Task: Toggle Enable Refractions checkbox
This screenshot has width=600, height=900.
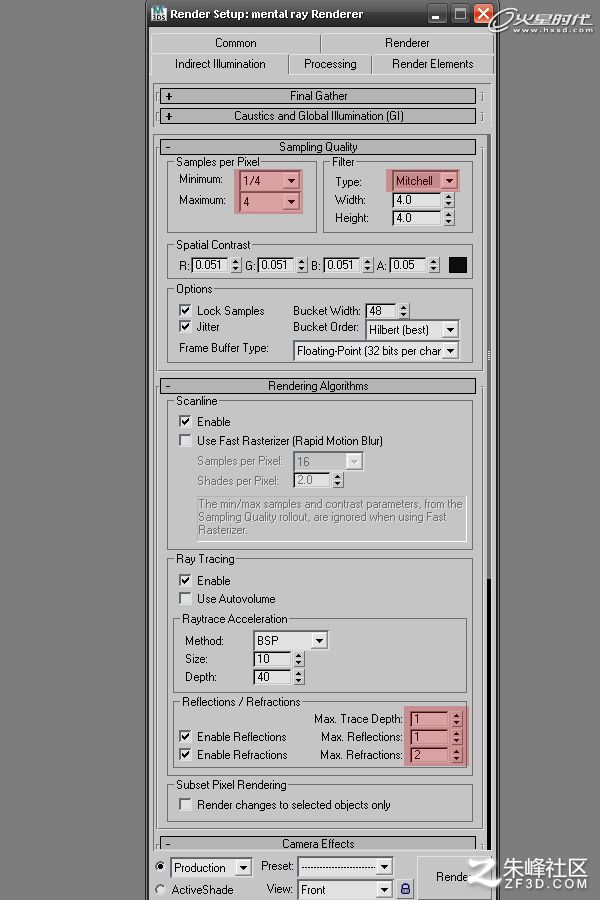Action: (185, 754)
